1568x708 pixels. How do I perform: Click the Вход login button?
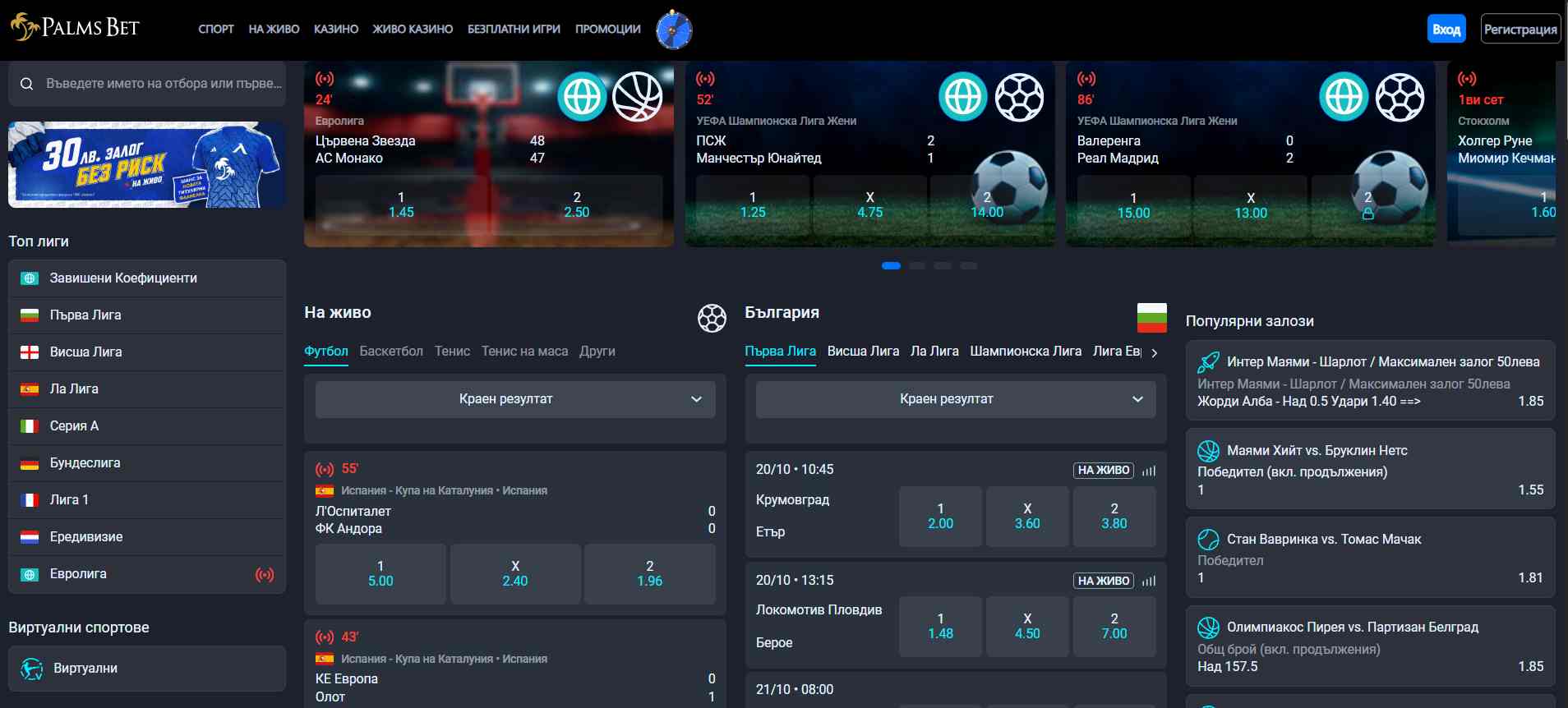pyautogui.click(x=1446, y=30)
